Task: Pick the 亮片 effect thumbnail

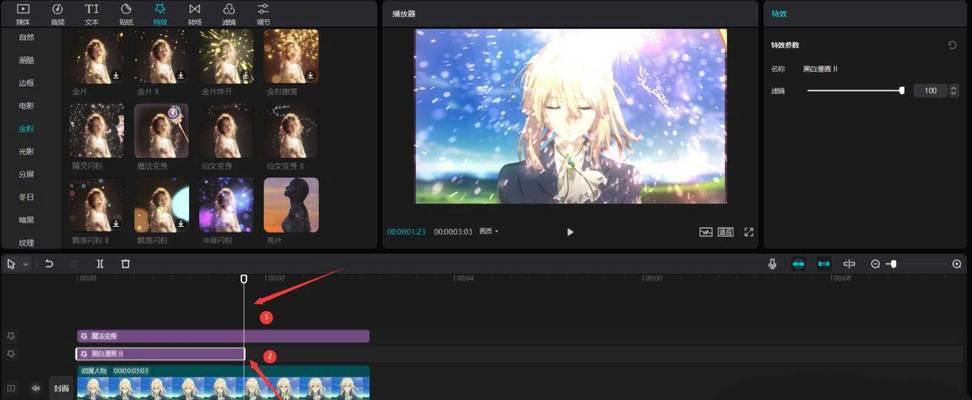Action: tap(291, 205)
